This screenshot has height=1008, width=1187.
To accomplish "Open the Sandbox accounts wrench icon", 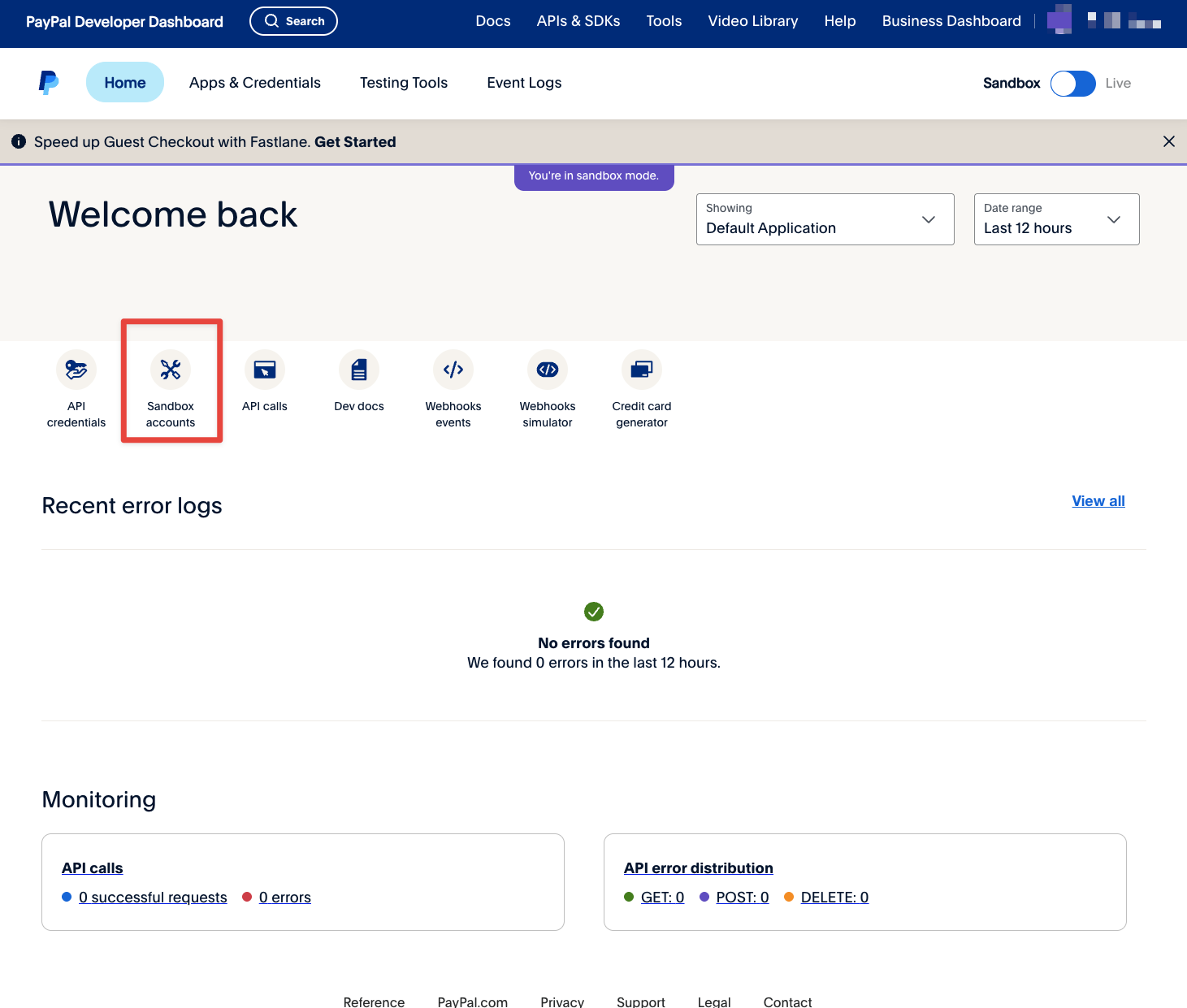I will (x=171, y=370).
